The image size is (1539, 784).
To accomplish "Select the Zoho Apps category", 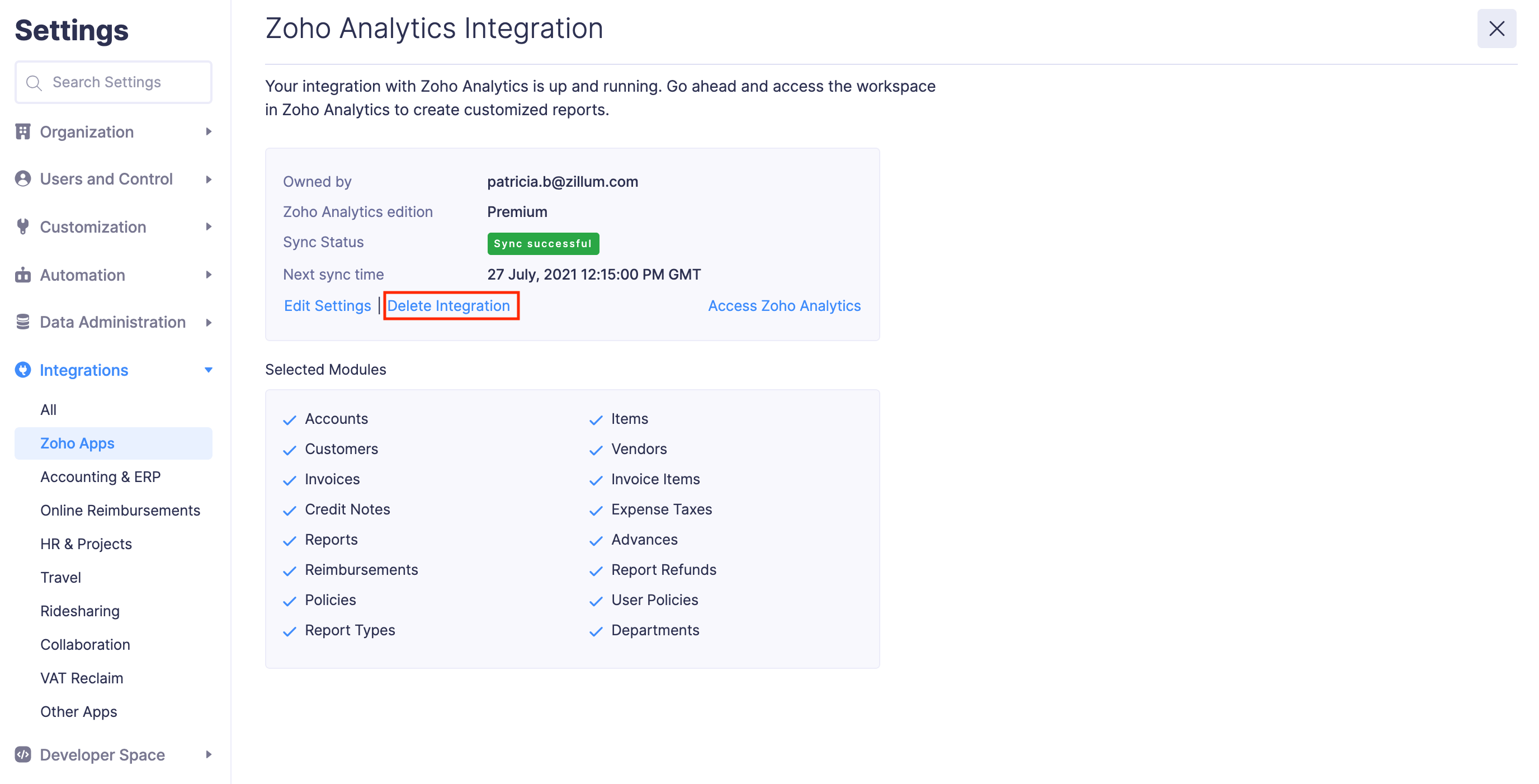I will coord(77,443).
